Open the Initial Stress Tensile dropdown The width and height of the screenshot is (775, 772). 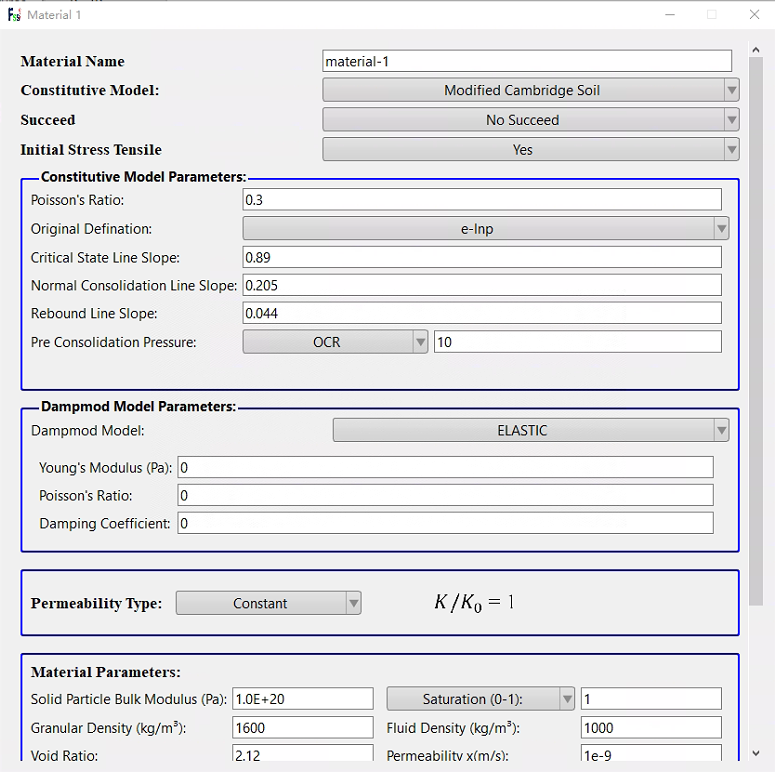pyautogui.click(x=531, y=150)
